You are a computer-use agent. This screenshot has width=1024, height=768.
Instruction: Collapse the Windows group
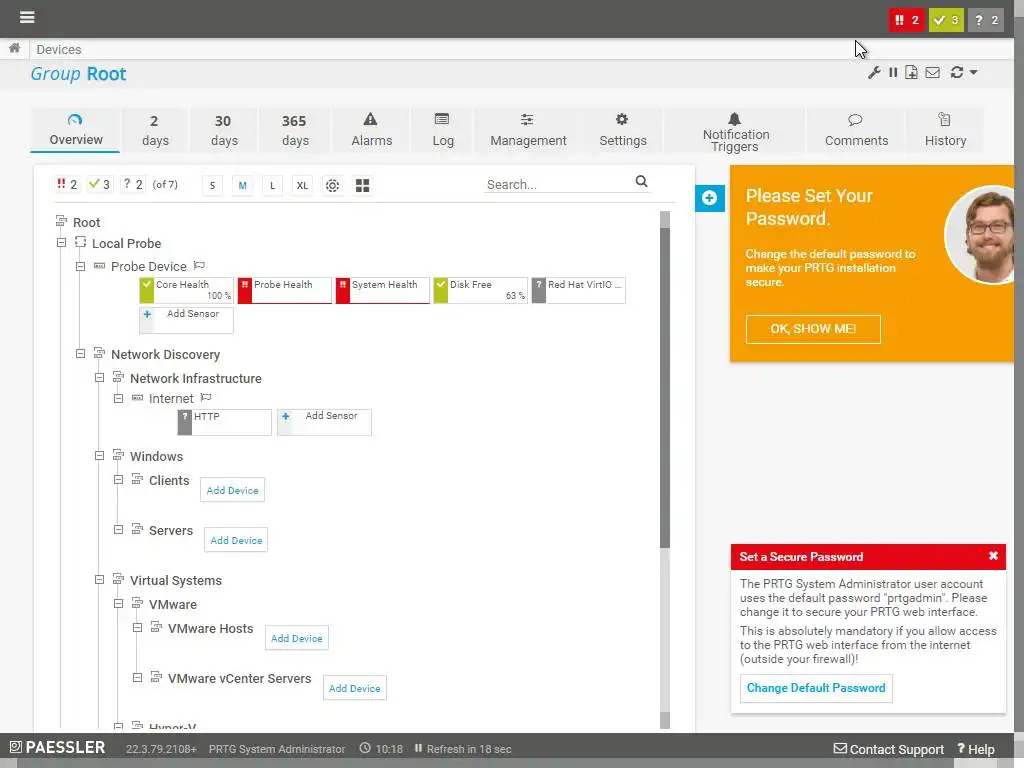pos(99,456)
